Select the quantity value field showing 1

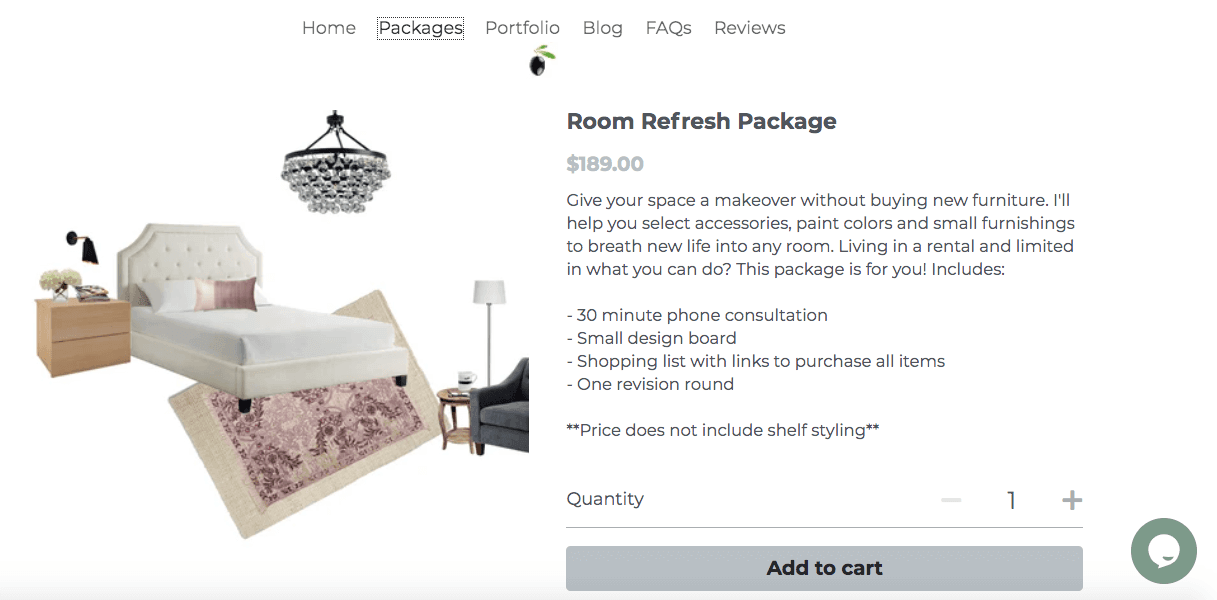(1010, 499)
